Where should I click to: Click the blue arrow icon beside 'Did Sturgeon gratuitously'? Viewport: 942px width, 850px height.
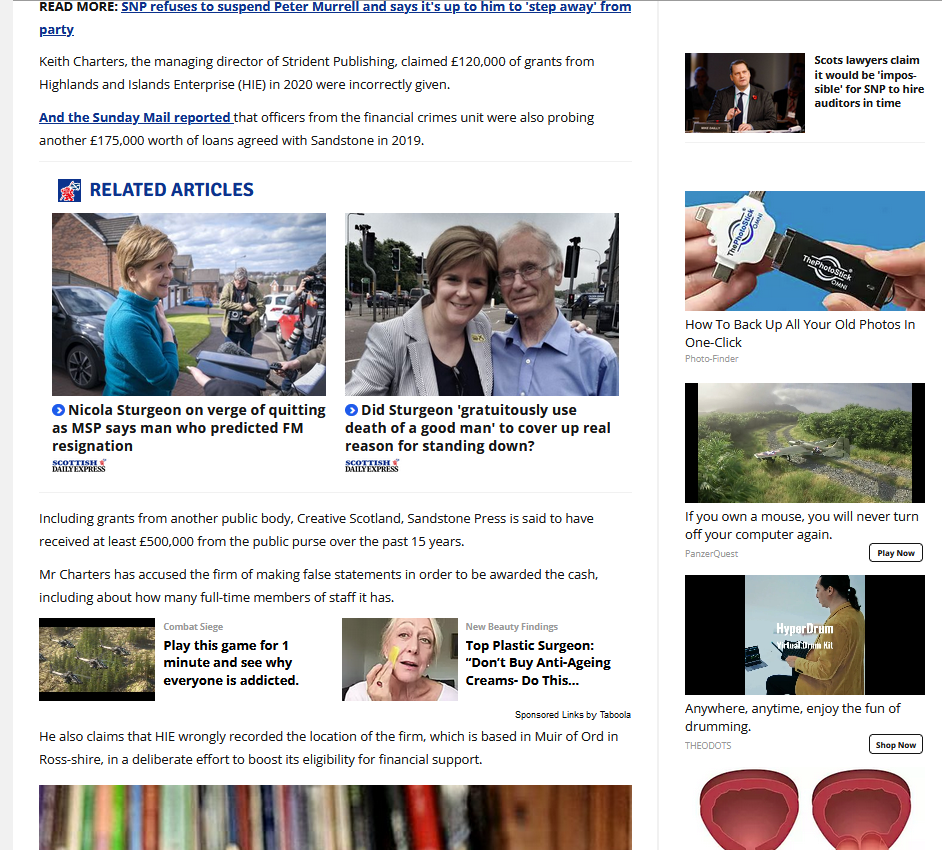pos(351,410)
